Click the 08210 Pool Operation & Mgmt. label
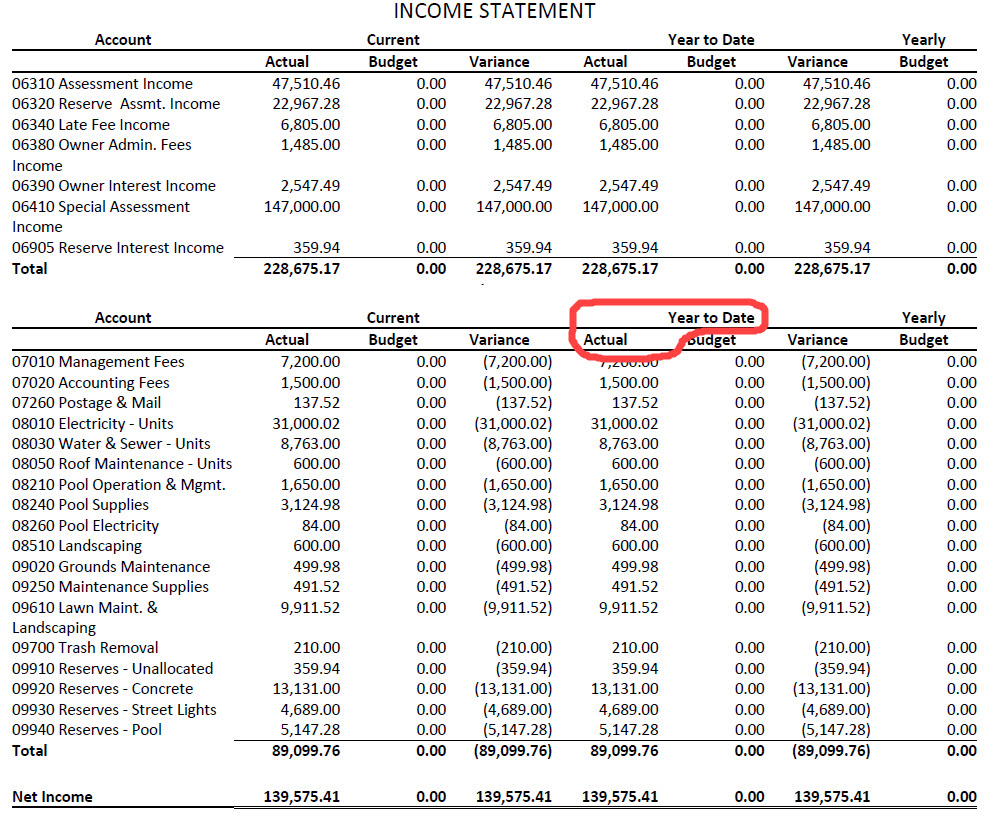The height and width of the screenshot is (828, 1002). point(119,485)
